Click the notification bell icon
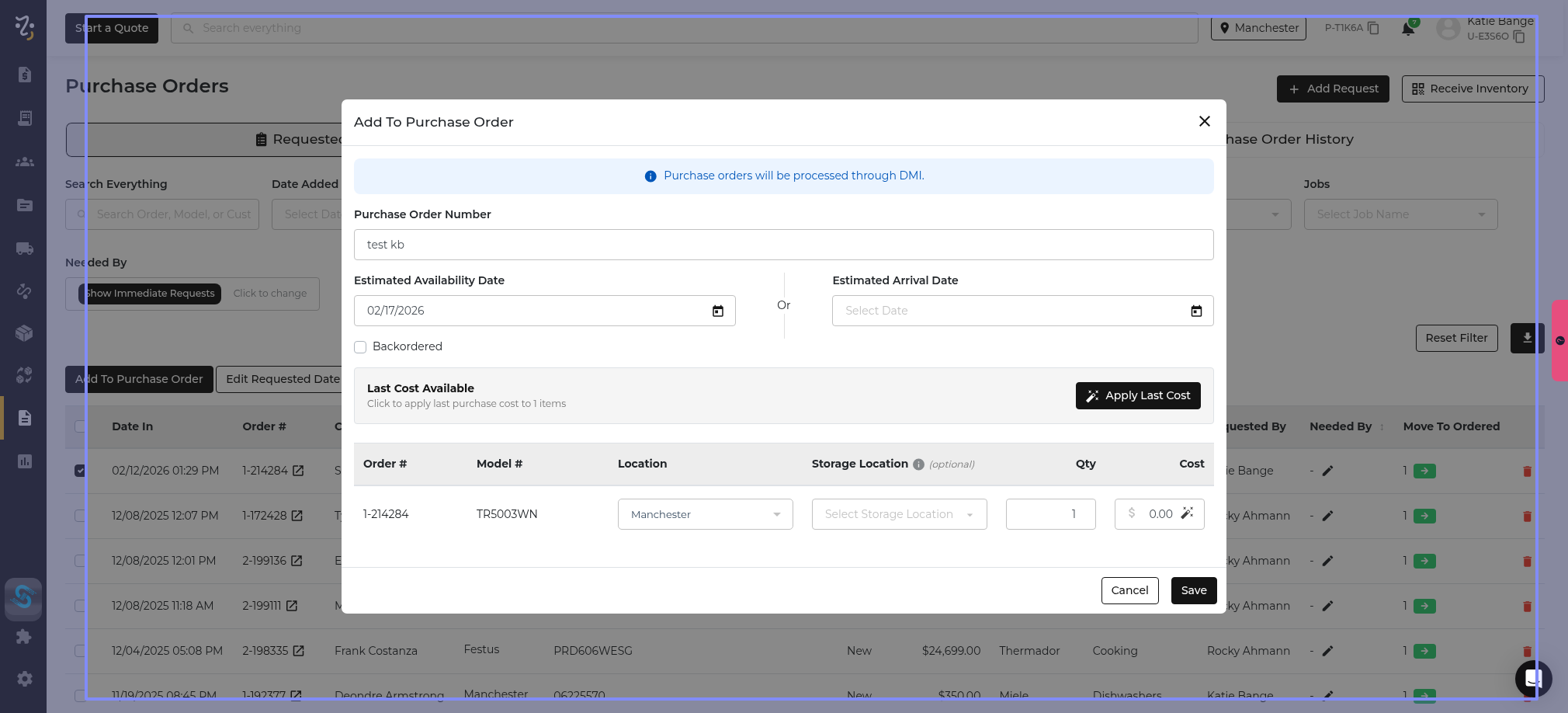This screenshot has width=1568, height=713. click(x=1407, y=29)
